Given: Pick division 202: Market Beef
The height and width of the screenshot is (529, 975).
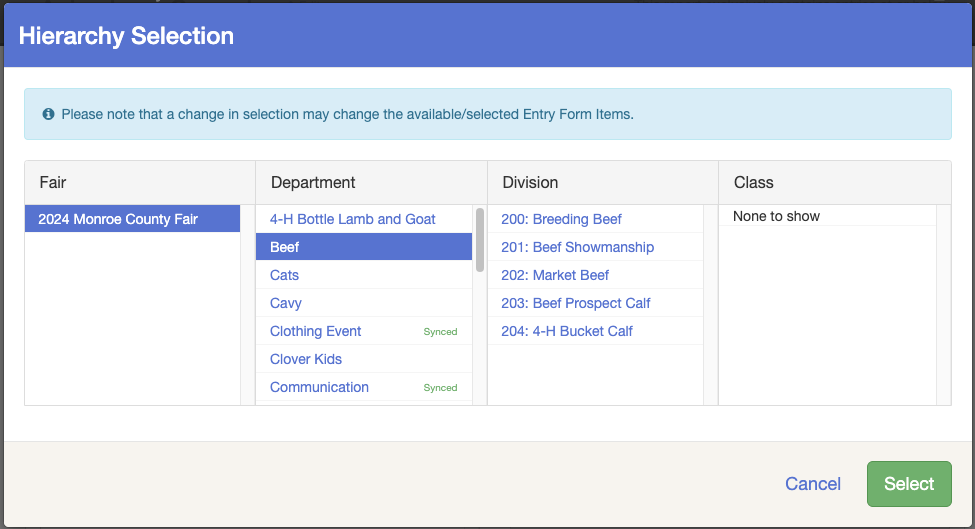Looking at the screenshot, I should tap(595, 275).
